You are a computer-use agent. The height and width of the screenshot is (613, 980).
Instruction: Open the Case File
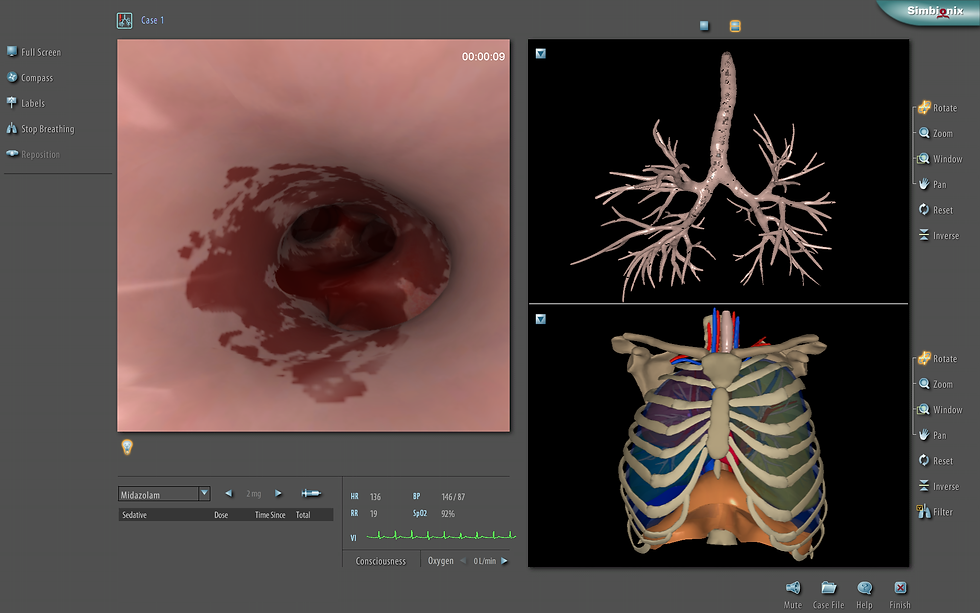point(828,589)
